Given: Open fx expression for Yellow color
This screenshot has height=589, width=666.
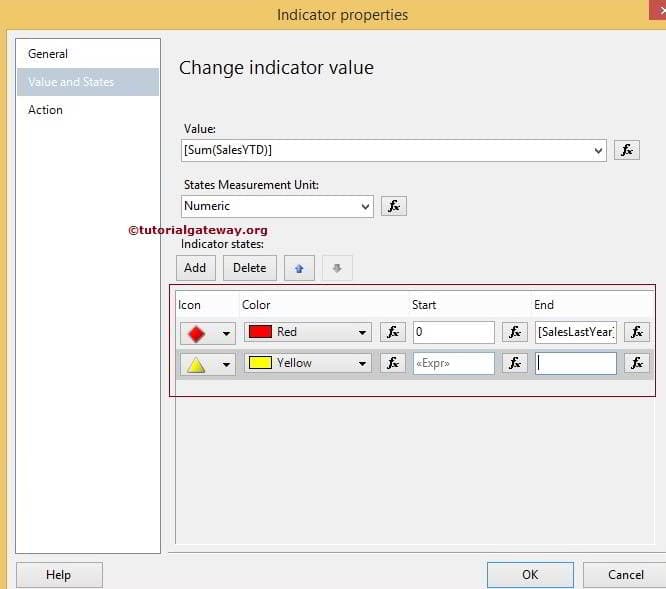Looking at the screenshot, I should 393,363.
